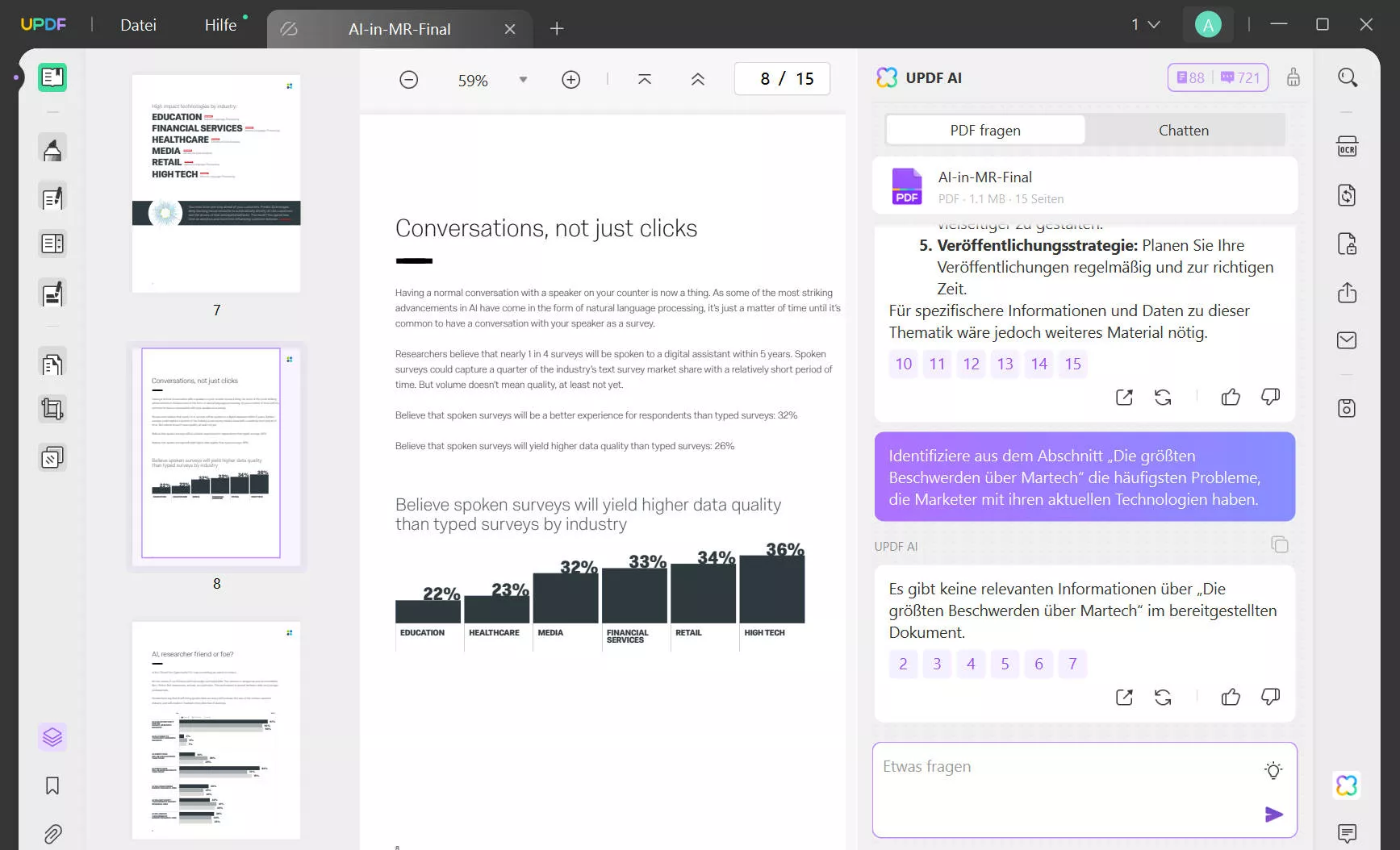
Task: Zoom in with the plus button
Action: pyautogui.click(x=571, y=80)
